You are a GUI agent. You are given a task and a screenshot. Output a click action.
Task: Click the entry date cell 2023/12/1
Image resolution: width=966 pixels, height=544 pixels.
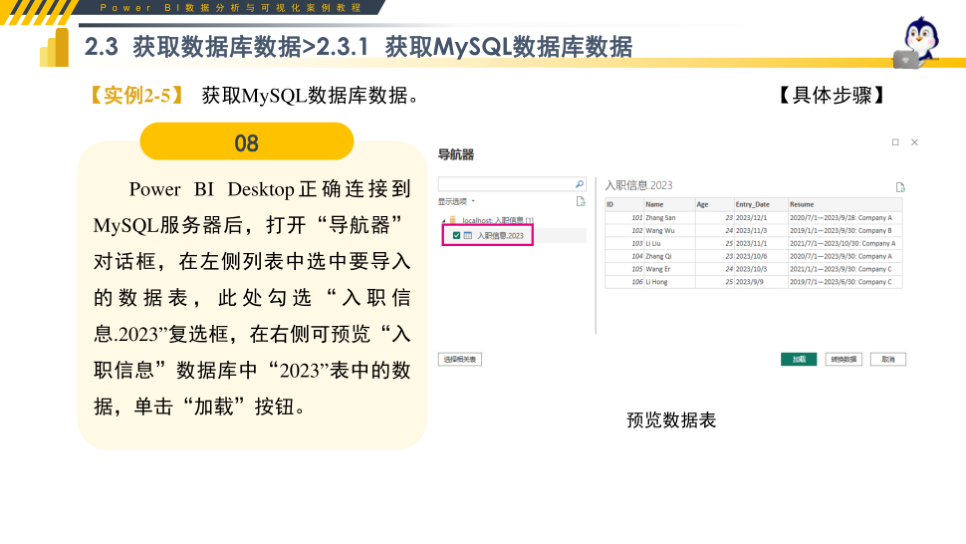coord(761,217)
